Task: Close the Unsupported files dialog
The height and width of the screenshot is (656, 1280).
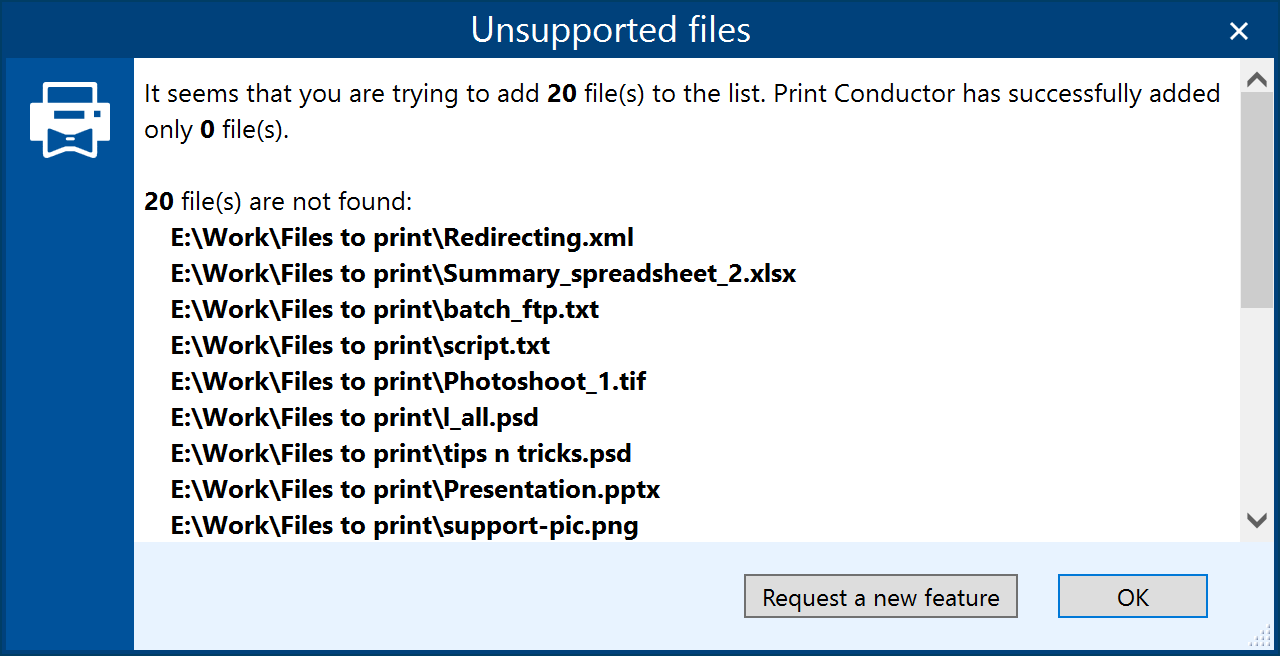Action: 1239,31
